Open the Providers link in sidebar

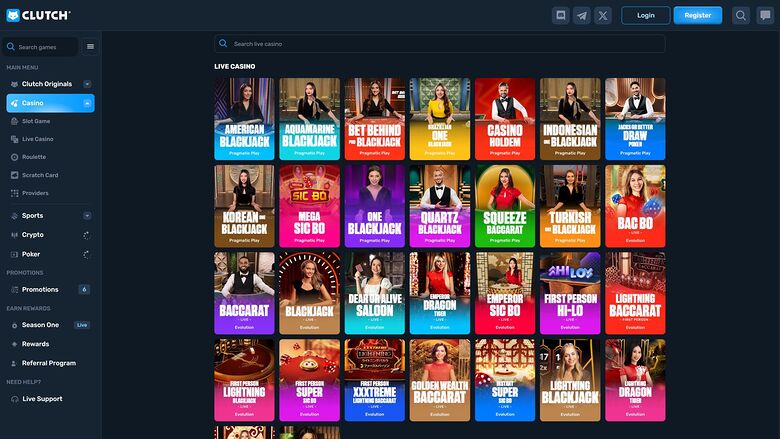[x=35, y=193]
